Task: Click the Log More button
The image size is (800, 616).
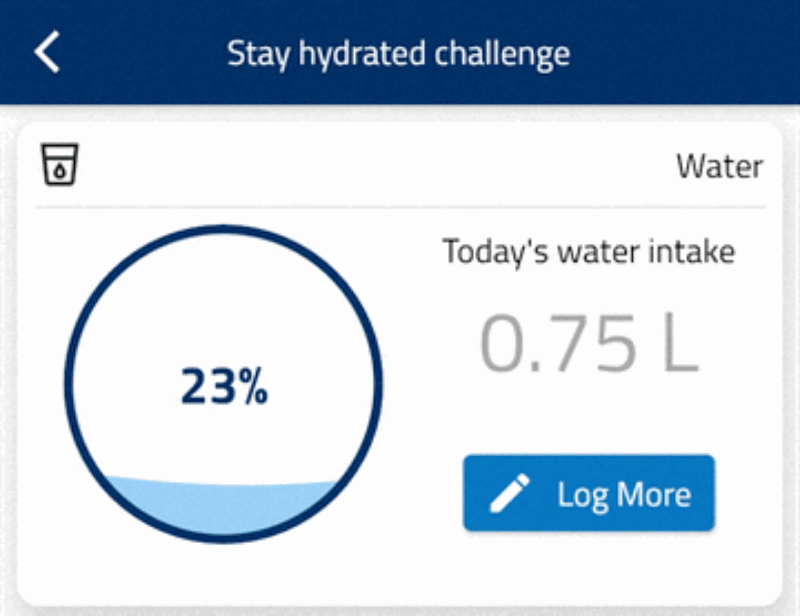Action: (x=589, y=493)
